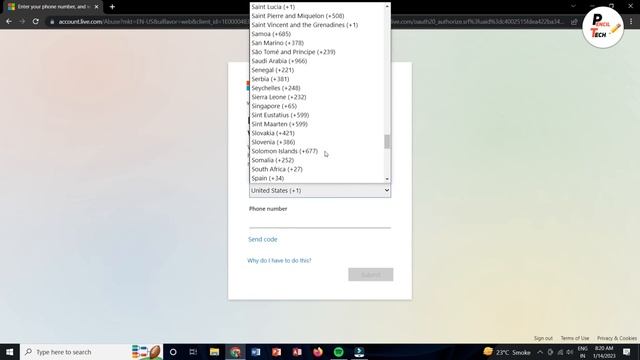Pick Singapore (+65) from dropdown
The width and height of the screenshot is (640, 360).
(x=317, y=106)
